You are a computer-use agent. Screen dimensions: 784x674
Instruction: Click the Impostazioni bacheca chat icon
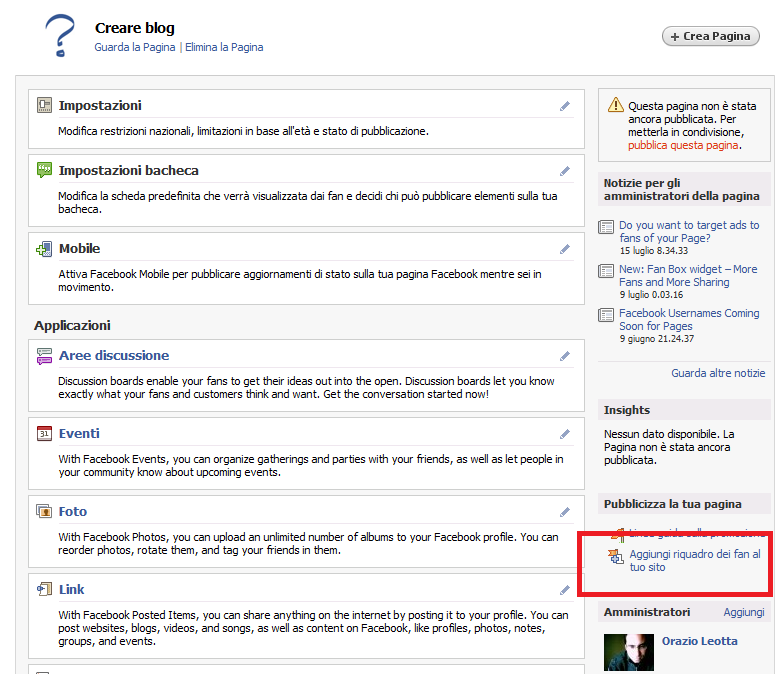pos(44,170)
